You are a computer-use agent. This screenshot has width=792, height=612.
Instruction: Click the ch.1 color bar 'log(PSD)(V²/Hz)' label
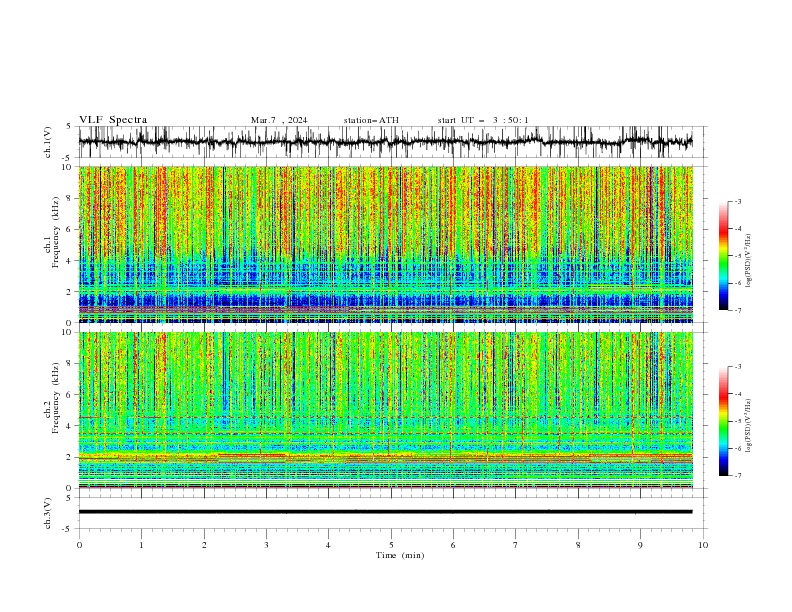749,261
